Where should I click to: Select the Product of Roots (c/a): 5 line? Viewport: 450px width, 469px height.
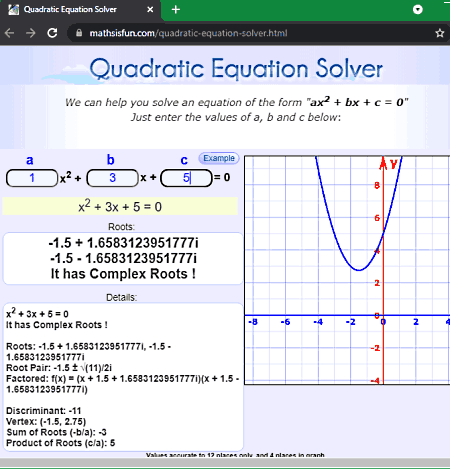tap(61, 443)
